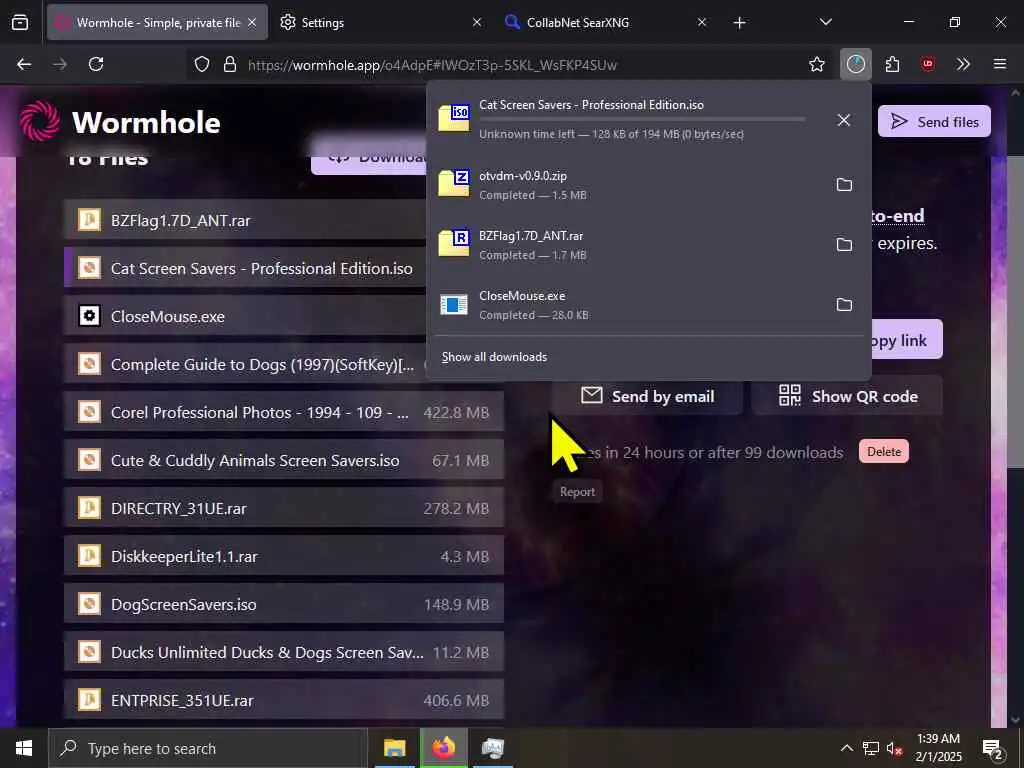The image size is (1024, 768).
Task: Click the DogScreenSavers.iso disc icon
Action: 89,603
